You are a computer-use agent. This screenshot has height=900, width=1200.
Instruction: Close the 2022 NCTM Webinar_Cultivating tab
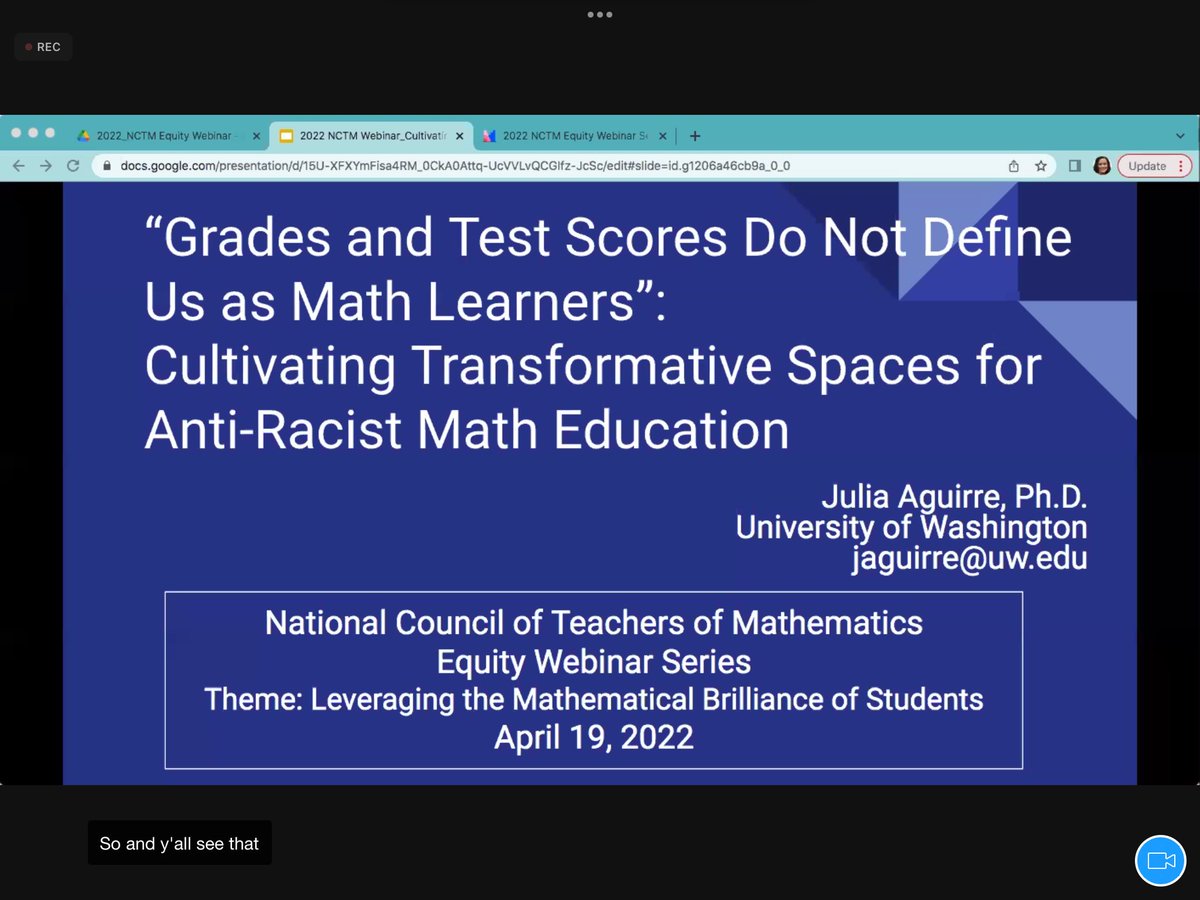coord(460,136)
